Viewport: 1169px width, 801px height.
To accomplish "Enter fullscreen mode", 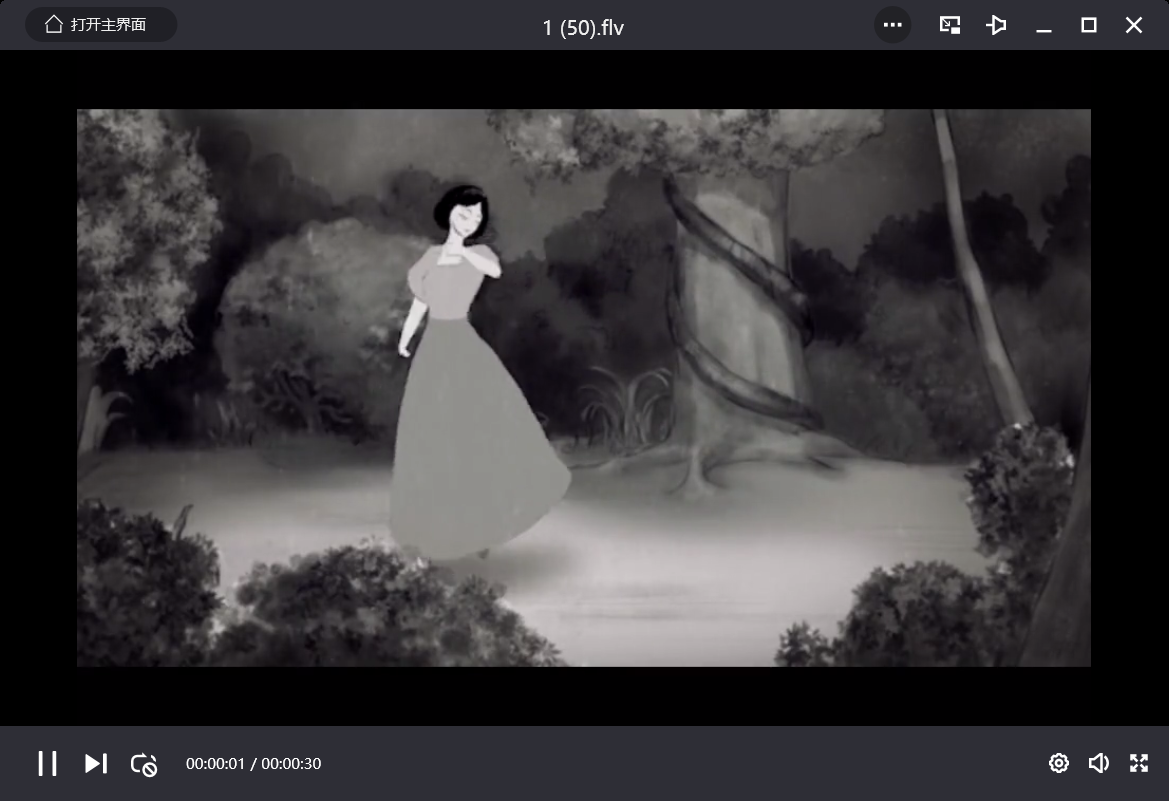I will pyautogui.click(x=1138, y=763).
